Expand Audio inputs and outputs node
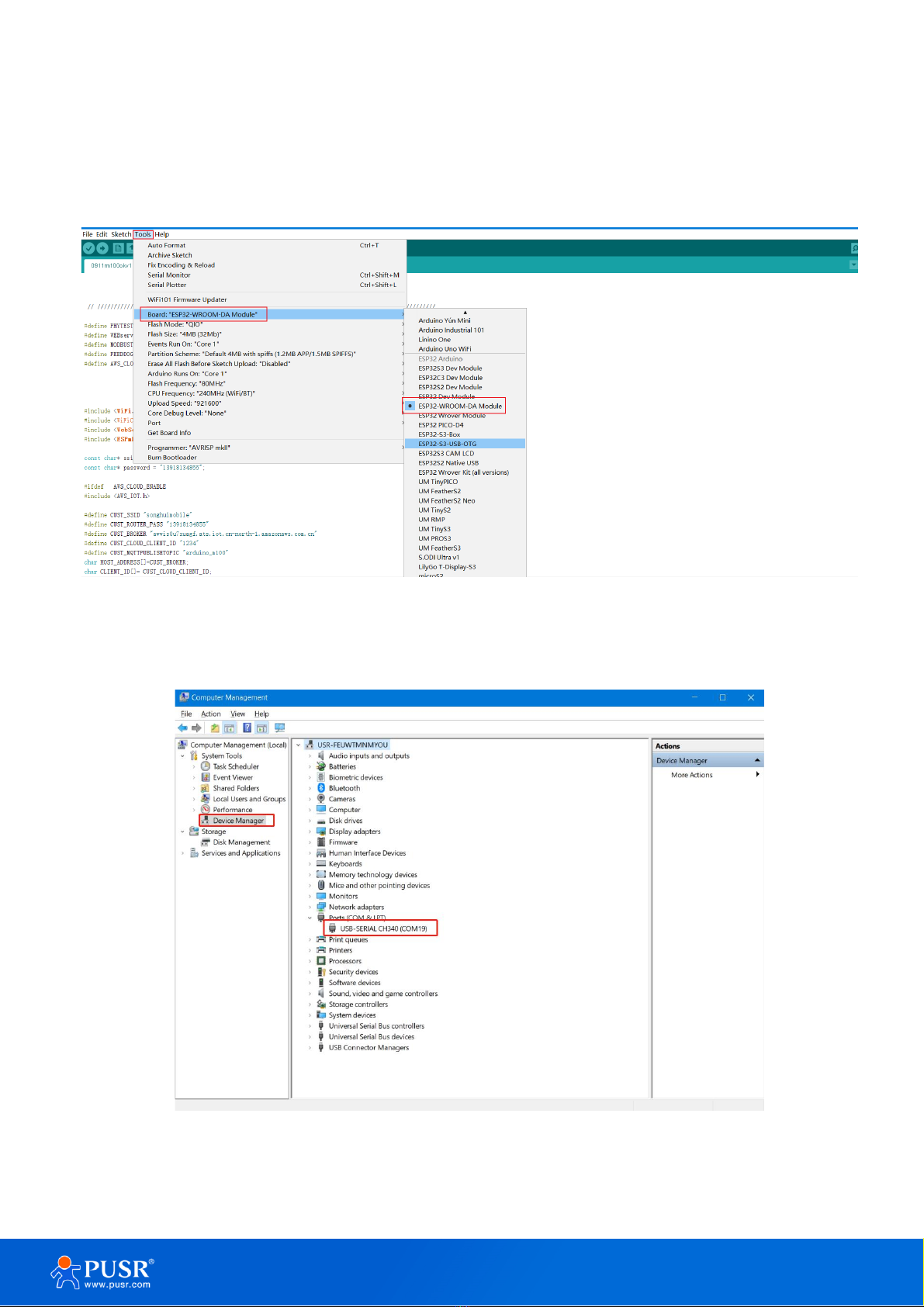 click(310, 756)
